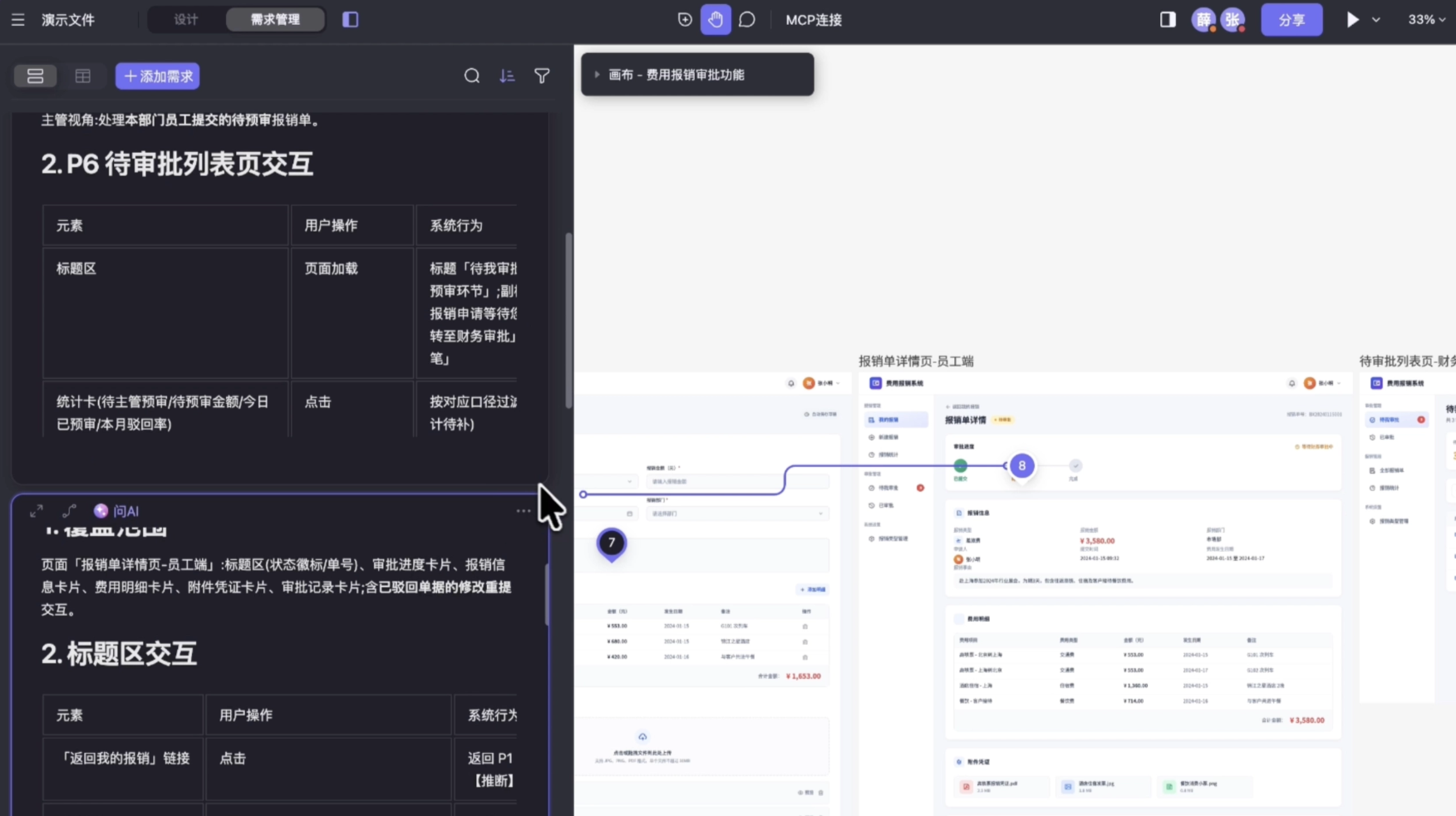This screenshot has height=816, width=1456.
Task: Click the 问AI label
Action: [x=126, y=511]
